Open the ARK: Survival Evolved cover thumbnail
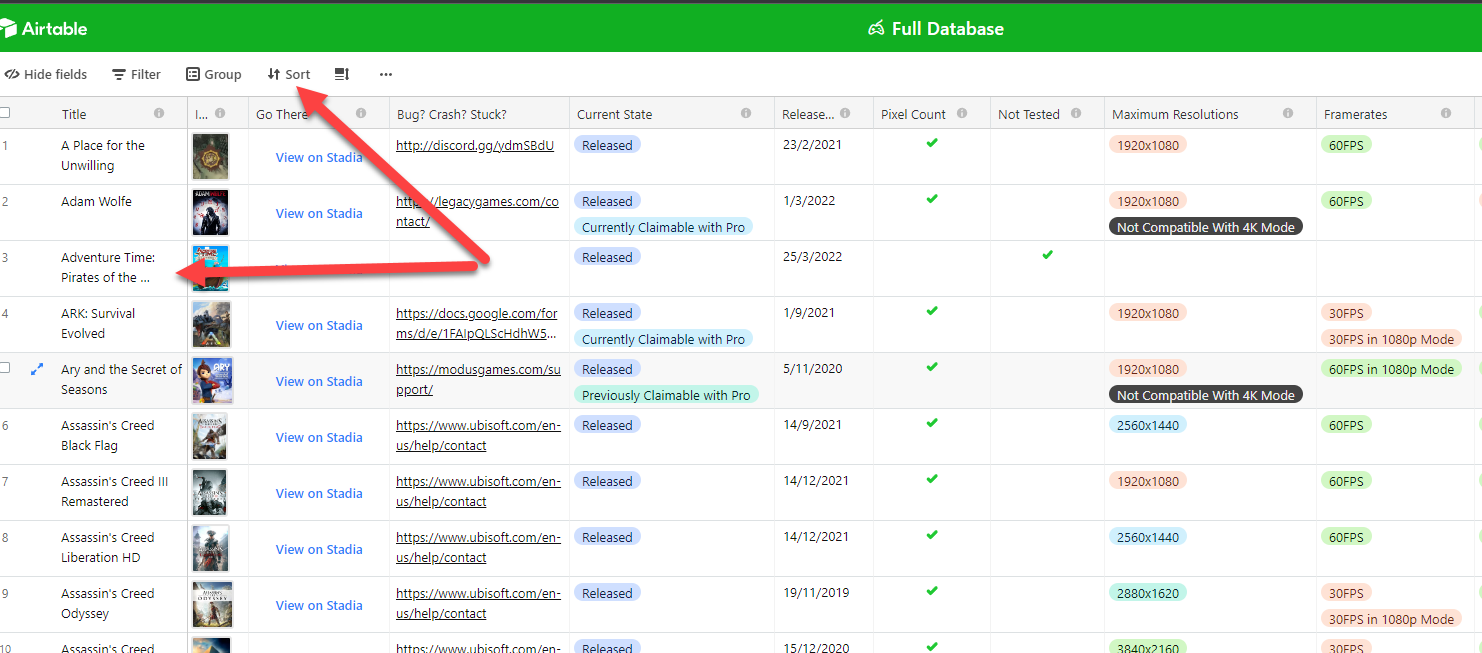 (x=211, y=325)
